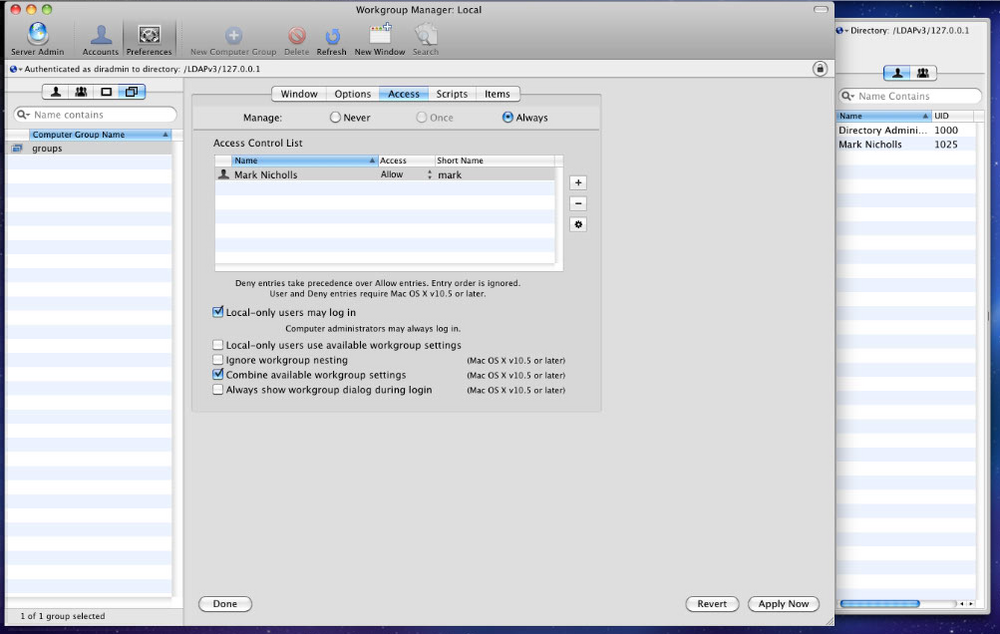Toggle Local-only users may log in
Viewport: 1000px width, 634px height.
pyautogui.click(x=218, y=312)
